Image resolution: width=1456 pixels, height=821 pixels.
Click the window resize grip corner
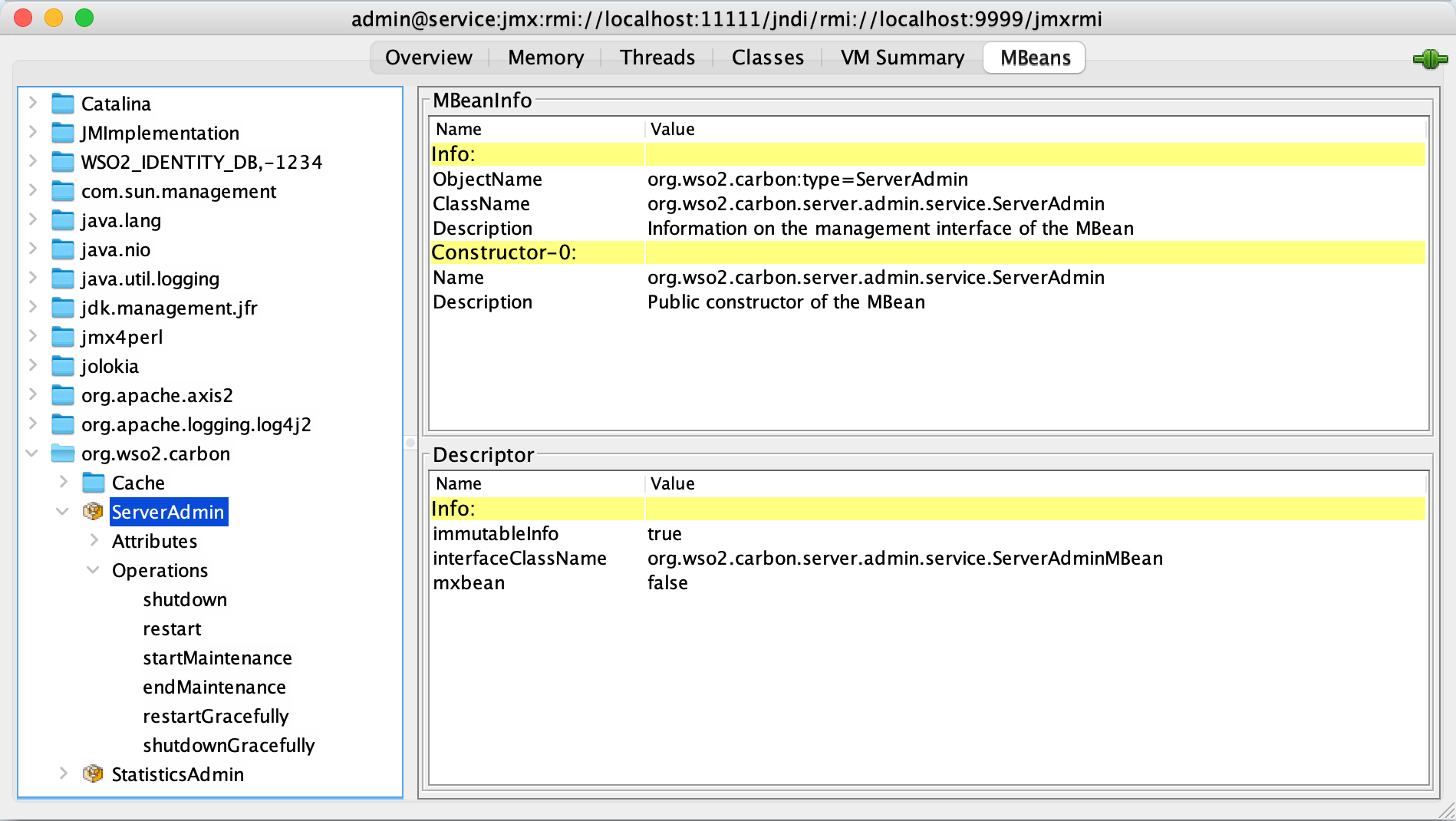(1446, 811)
